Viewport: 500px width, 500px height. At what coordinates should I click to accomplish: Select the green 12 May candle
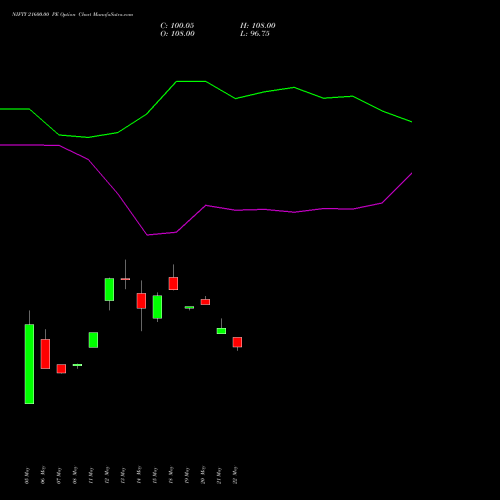[109, 289]
